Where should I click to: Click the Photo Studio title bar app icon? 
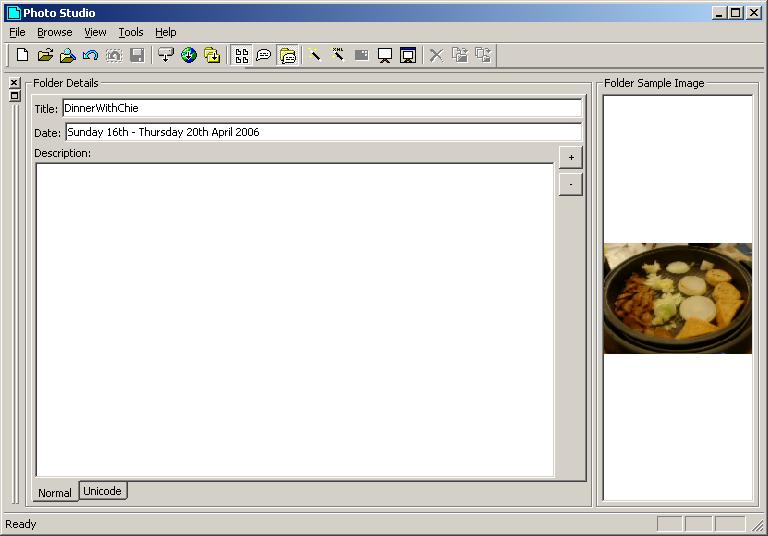pos(14,13)
